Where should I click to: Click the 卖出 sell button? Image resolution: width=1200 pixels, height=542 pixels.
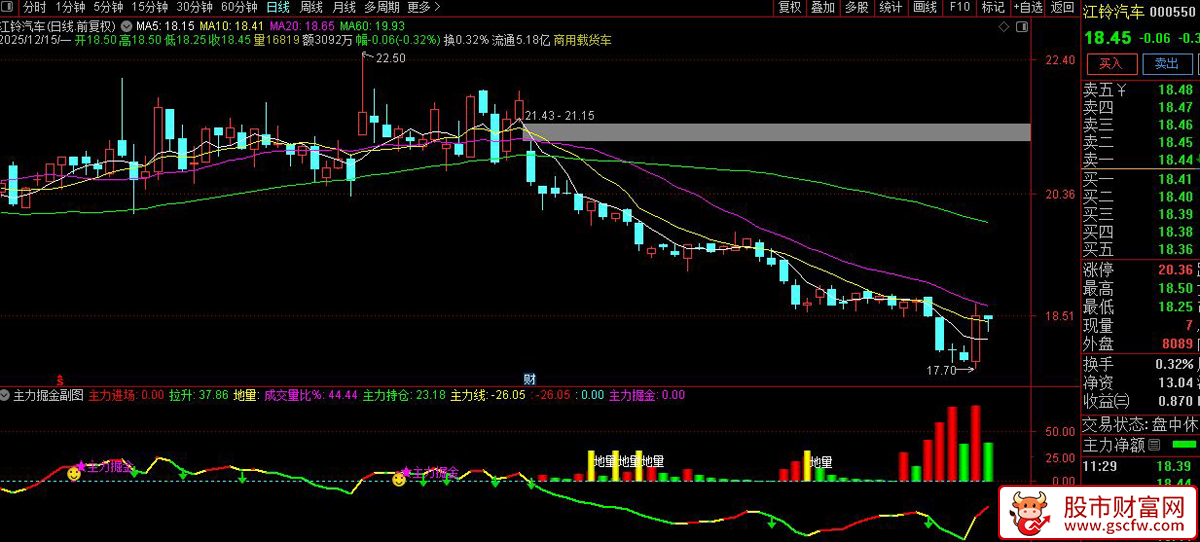coord(1166,63)
